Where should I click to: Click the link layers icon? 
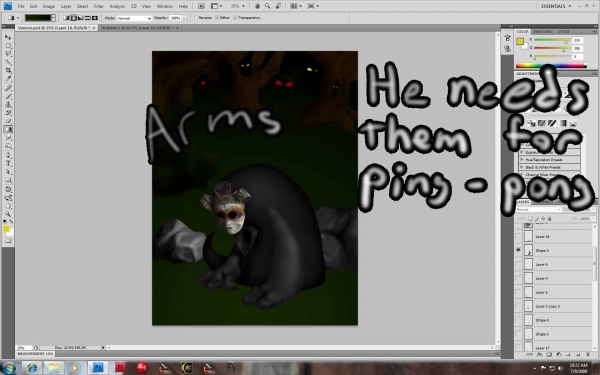tap(530, 355)
